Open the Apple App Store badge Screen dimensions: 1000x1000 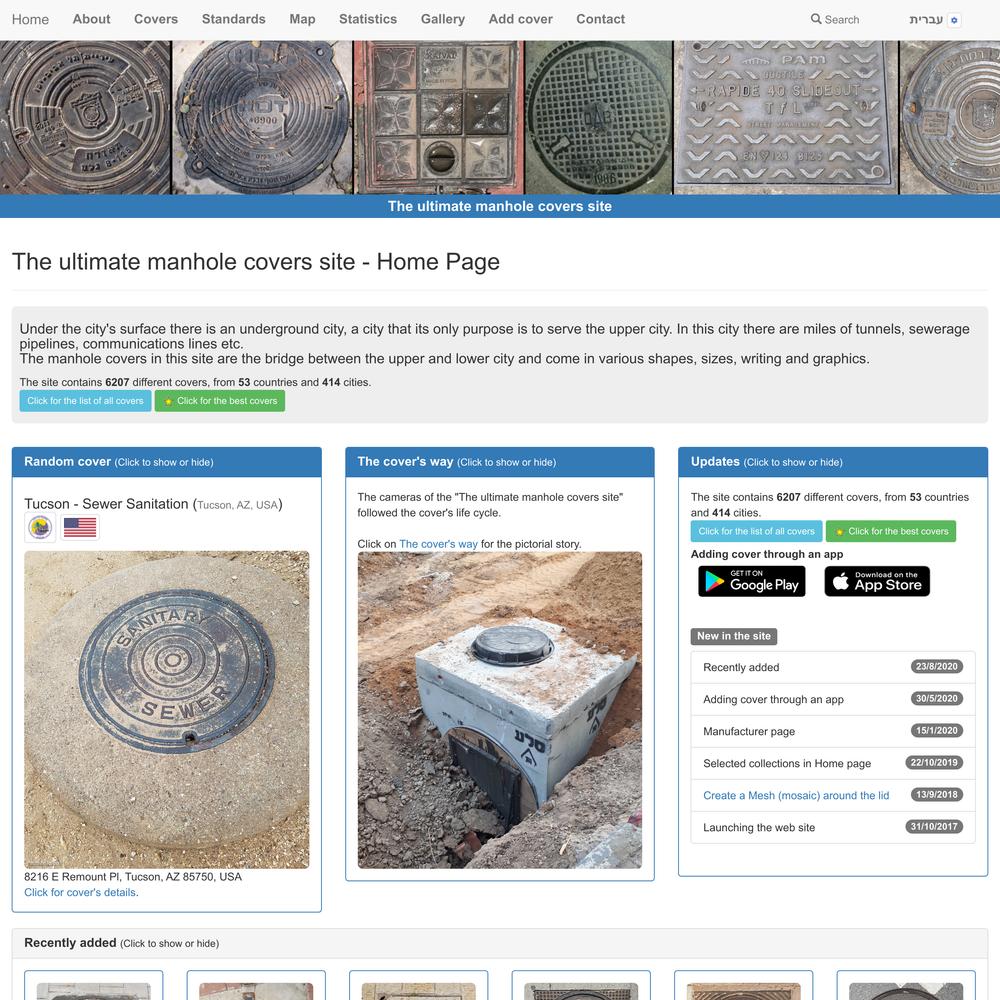click(x=877, y=581)
